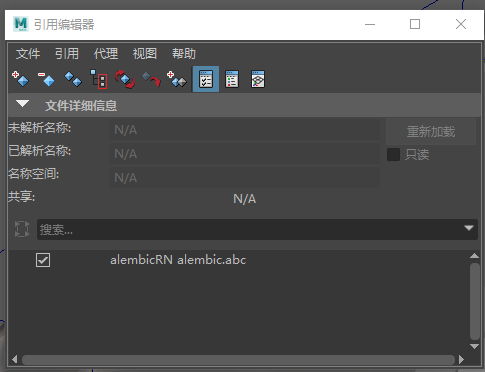Viewport: 485px width, 372px height.
Task: Click the Select File Contents icon
Action: (x=99, y=79)
